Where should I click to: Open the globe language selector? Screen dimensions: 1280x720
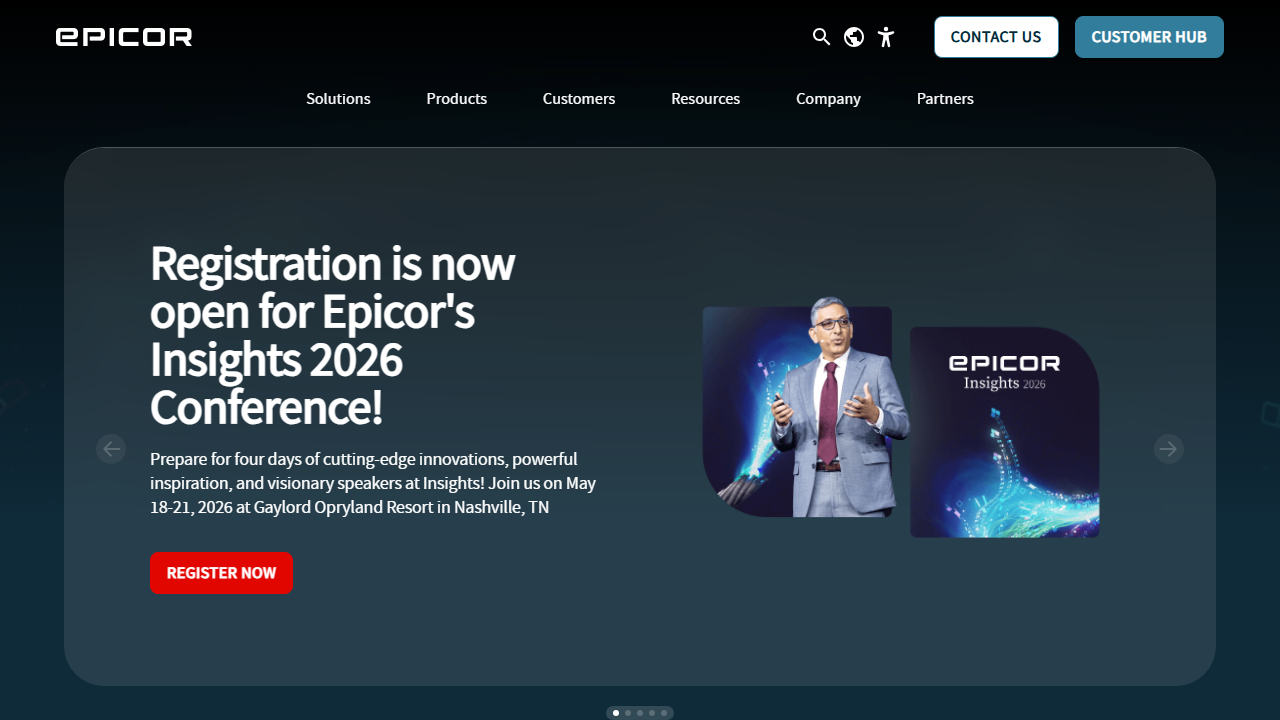pos(854,37)
